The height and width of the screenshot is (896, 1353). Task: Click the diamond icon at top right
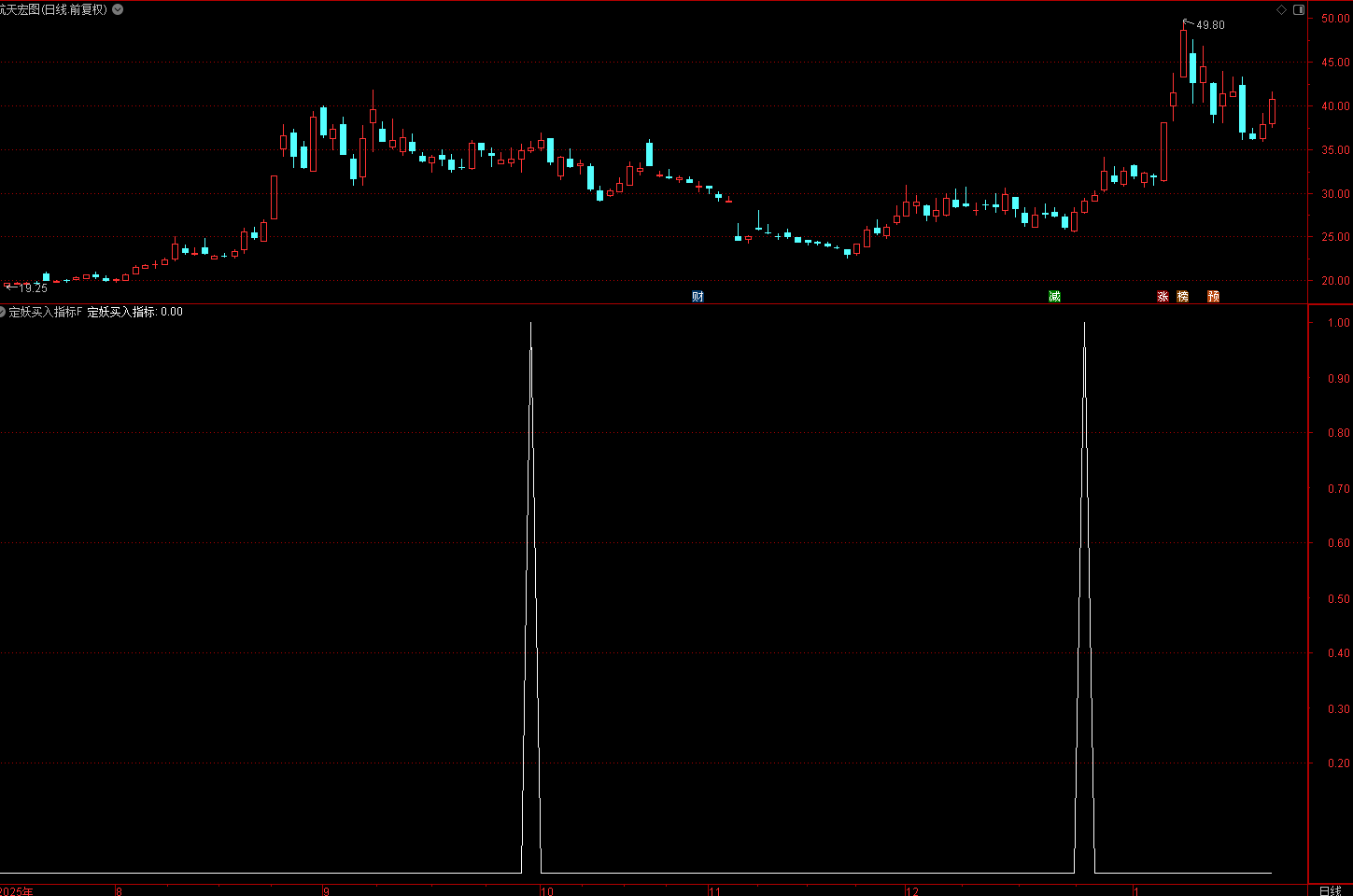1282,10
